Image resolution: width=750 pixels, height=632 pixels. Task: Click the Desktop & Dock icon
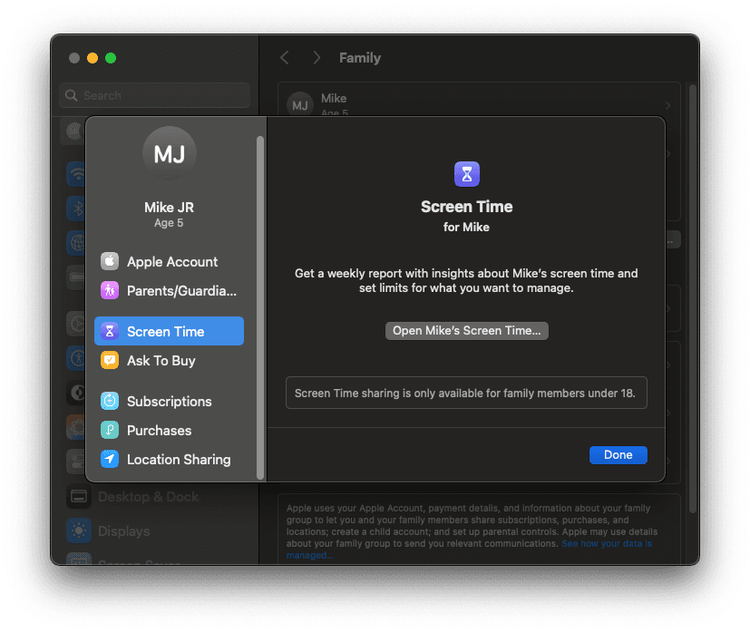[78, 496]
